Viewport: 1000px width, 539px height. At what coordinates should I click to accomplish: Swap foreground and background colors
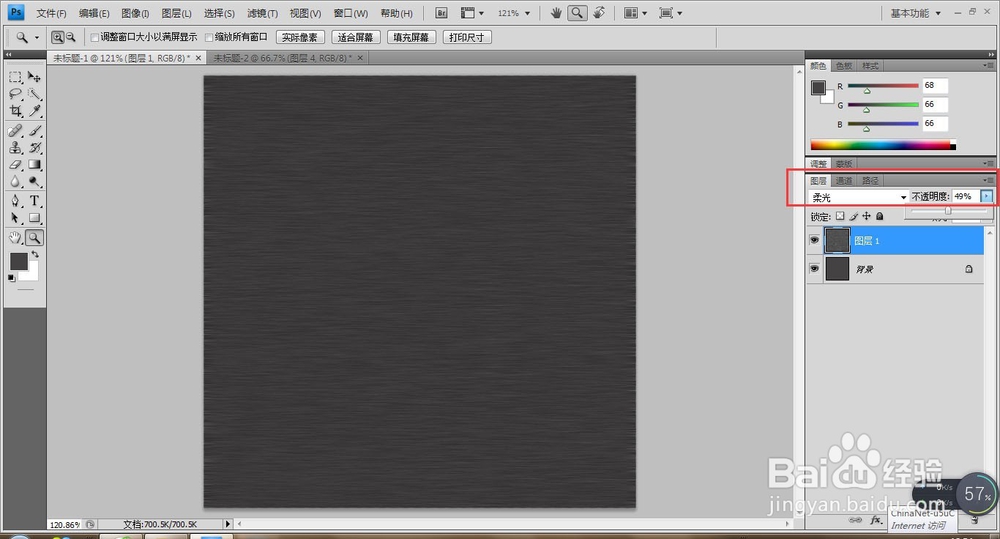pyautogui.click(x=35, y=255)
